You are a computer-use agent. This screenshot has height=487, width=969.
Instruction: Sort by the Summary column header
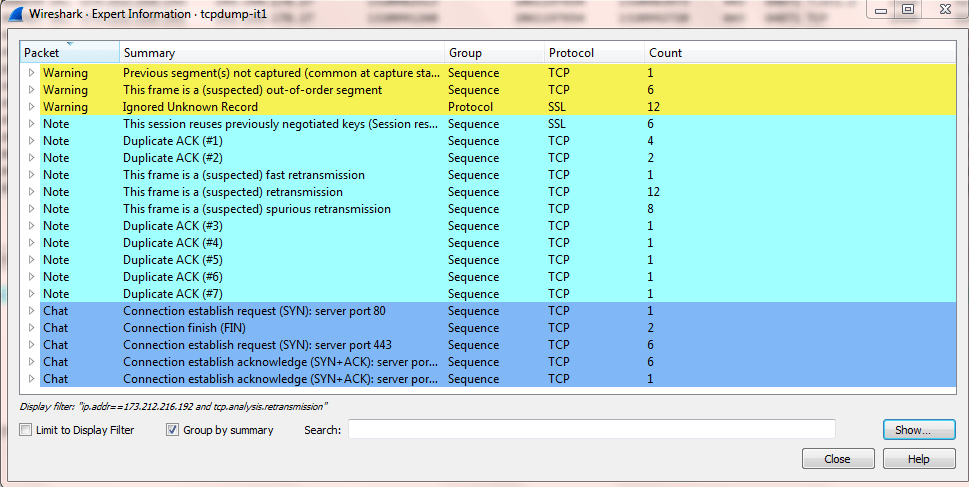(x=281, y=53)
